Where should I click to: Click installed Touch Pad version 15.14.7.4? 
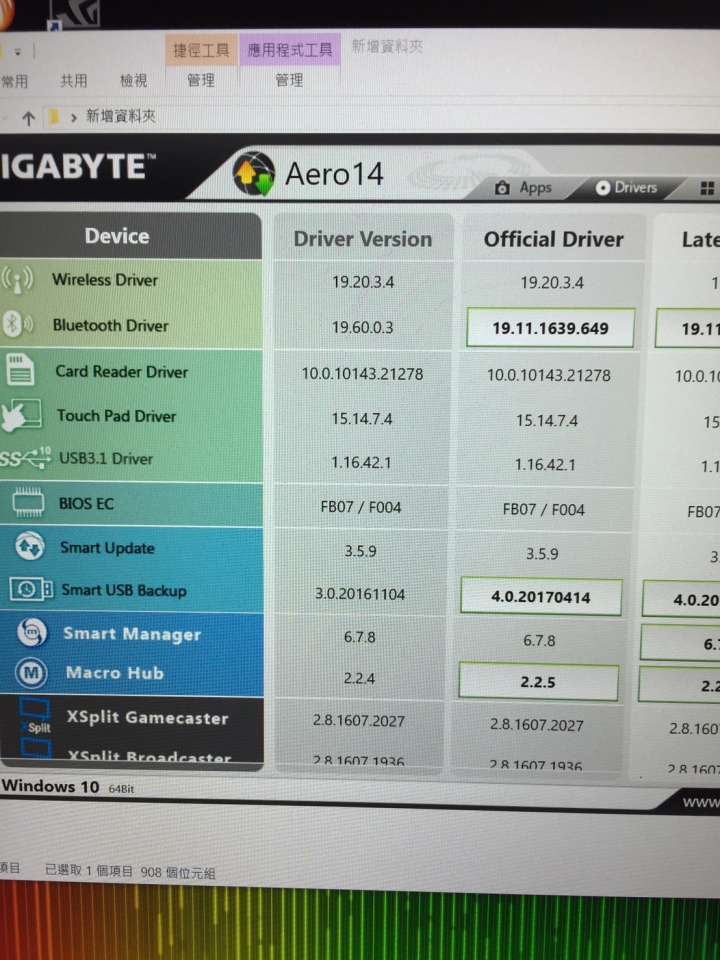pos(362,419)
